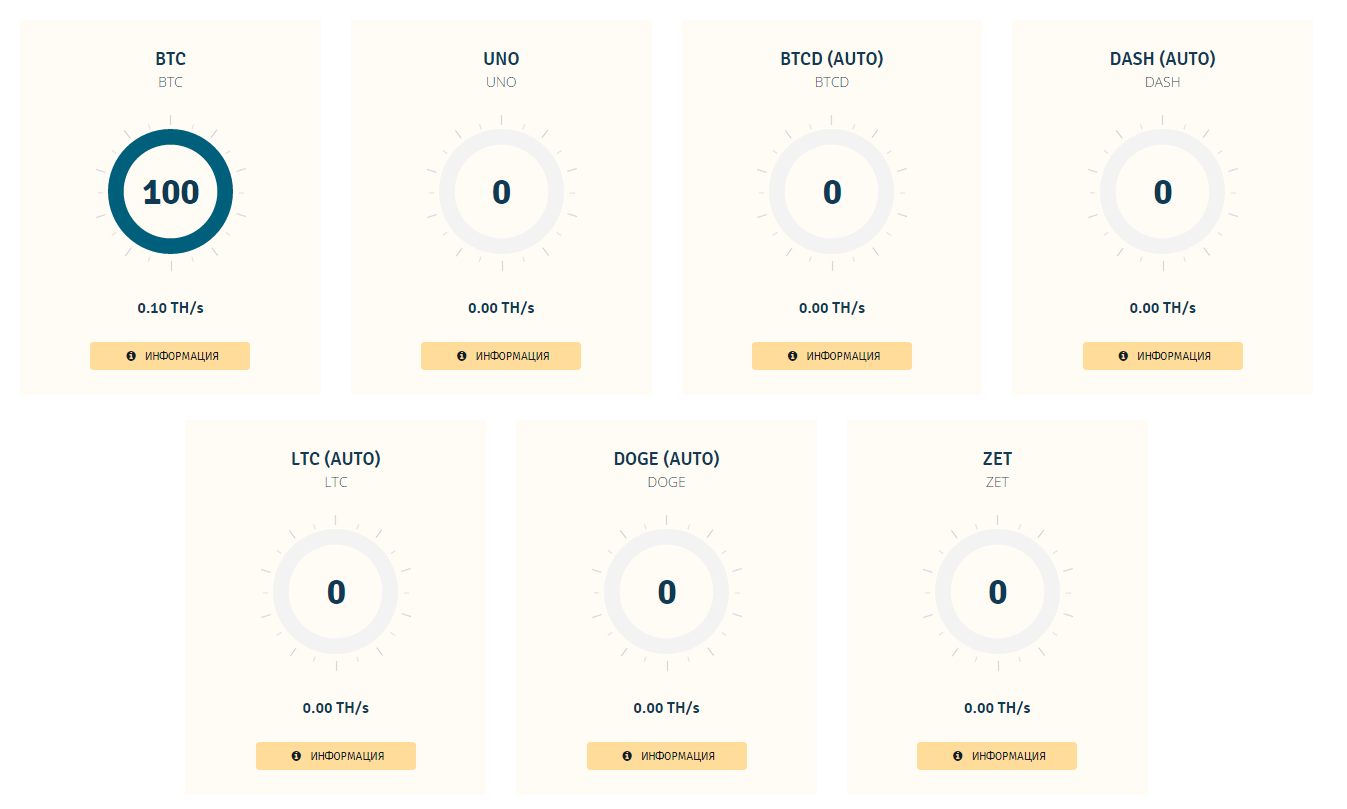
Task: Open ИНФОРМАЦИЯ for the DASH (AUTO) pool
Action: click(x=1162, y=356)
